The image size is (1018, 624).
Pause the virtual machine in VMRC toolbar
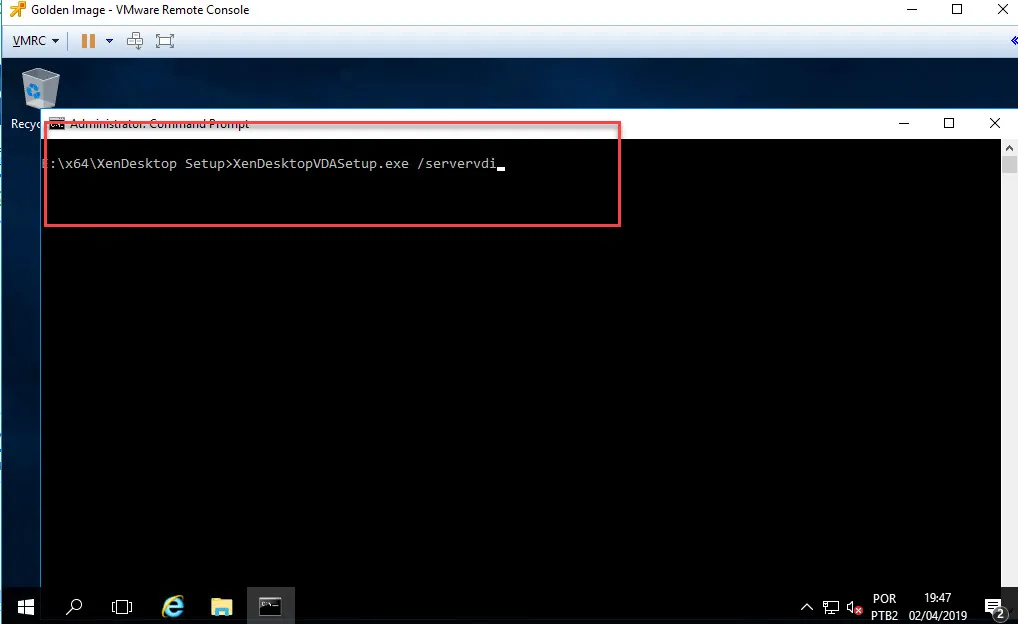tap(87, 41)
